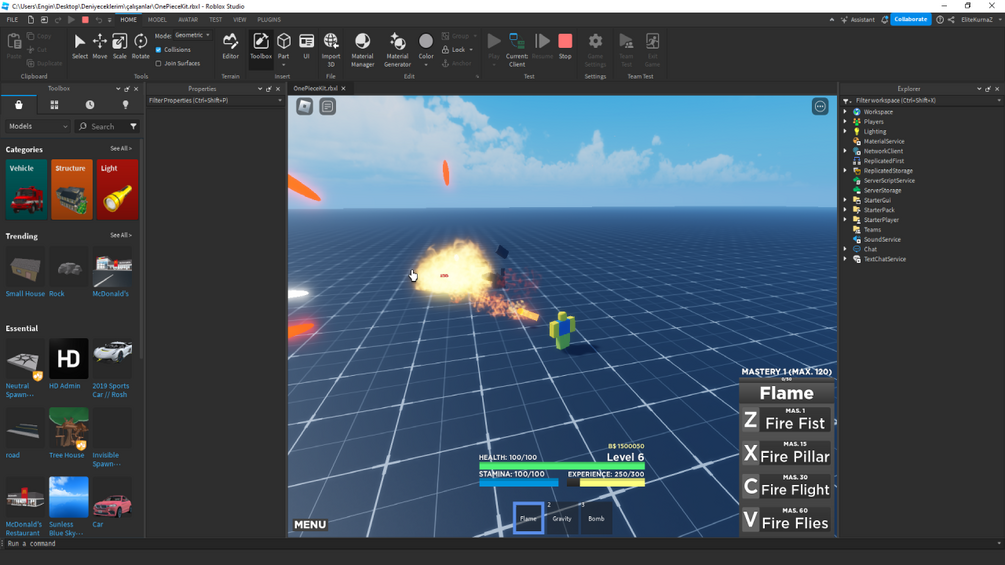Select the Gravity hotbar slot

pos(562,518)
